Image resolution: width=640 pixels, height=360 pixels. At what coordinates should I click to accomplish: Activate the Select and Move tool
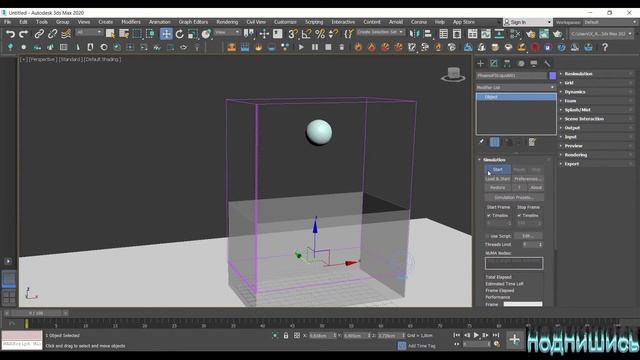tap(166, 34)
